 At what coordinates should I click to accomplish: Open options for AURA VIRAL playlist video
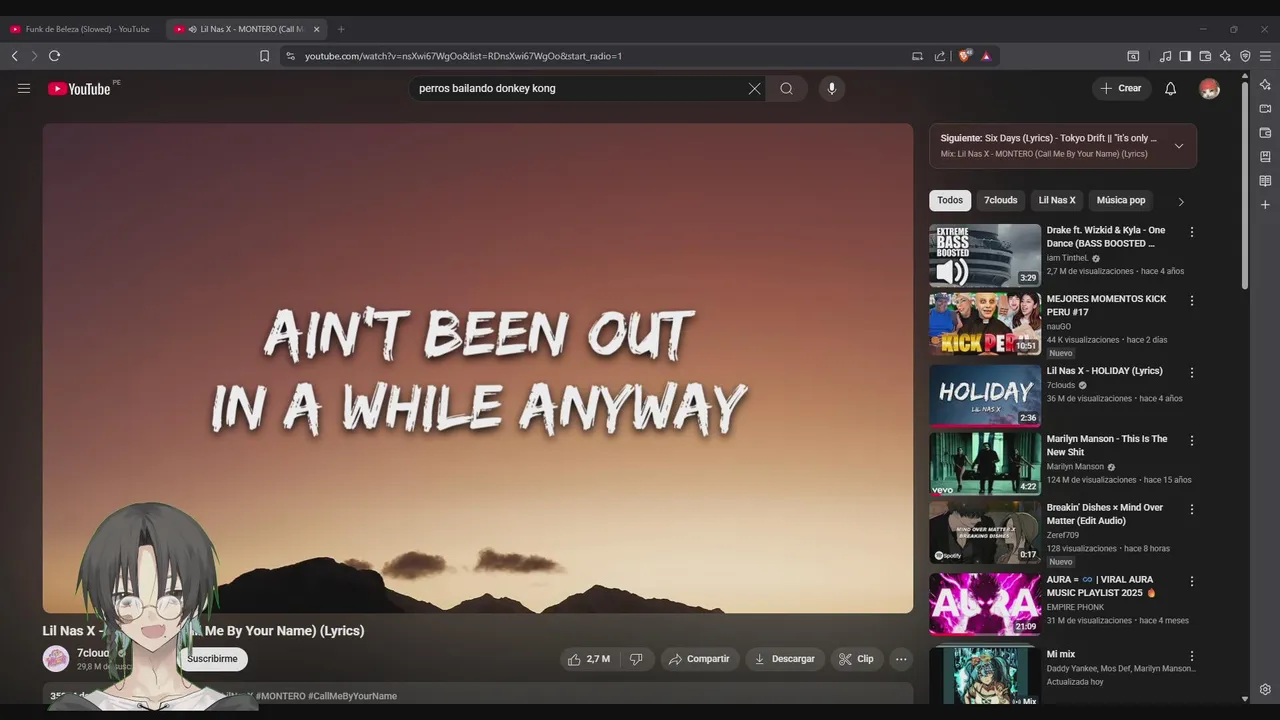tap(1191, 581)
